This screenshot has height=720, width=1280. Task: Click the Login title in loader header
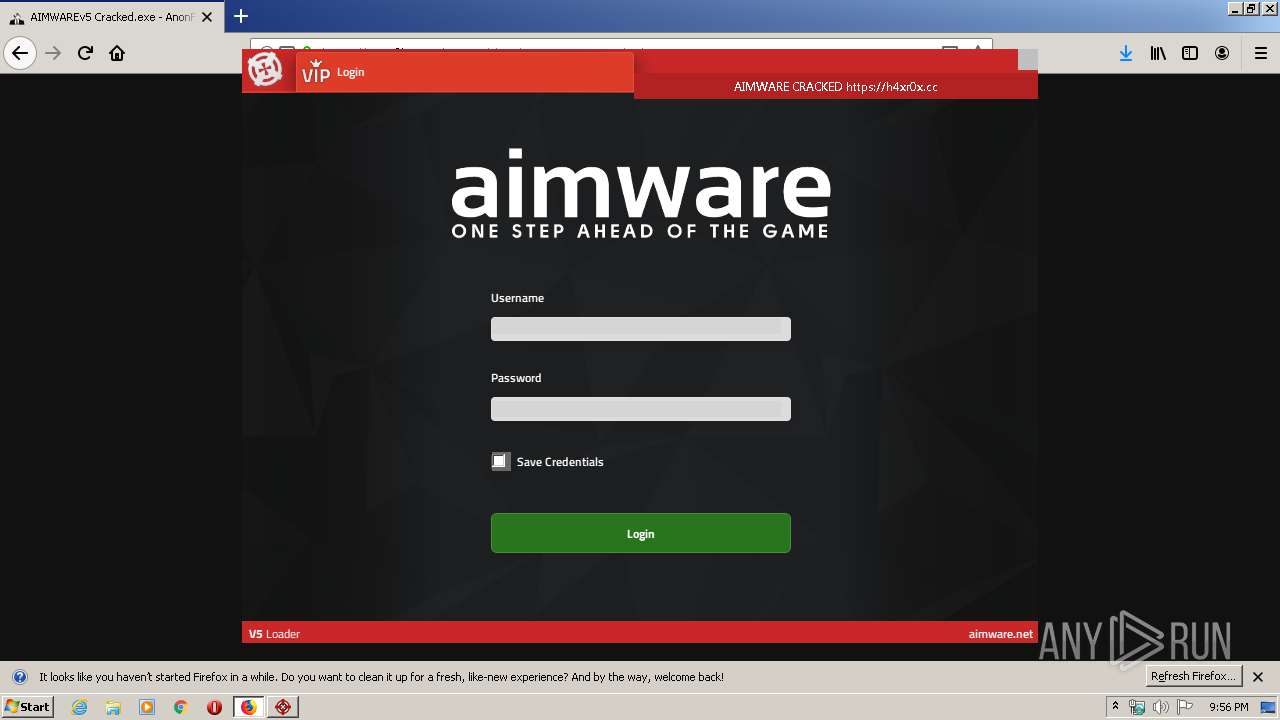tap(351, 72)
